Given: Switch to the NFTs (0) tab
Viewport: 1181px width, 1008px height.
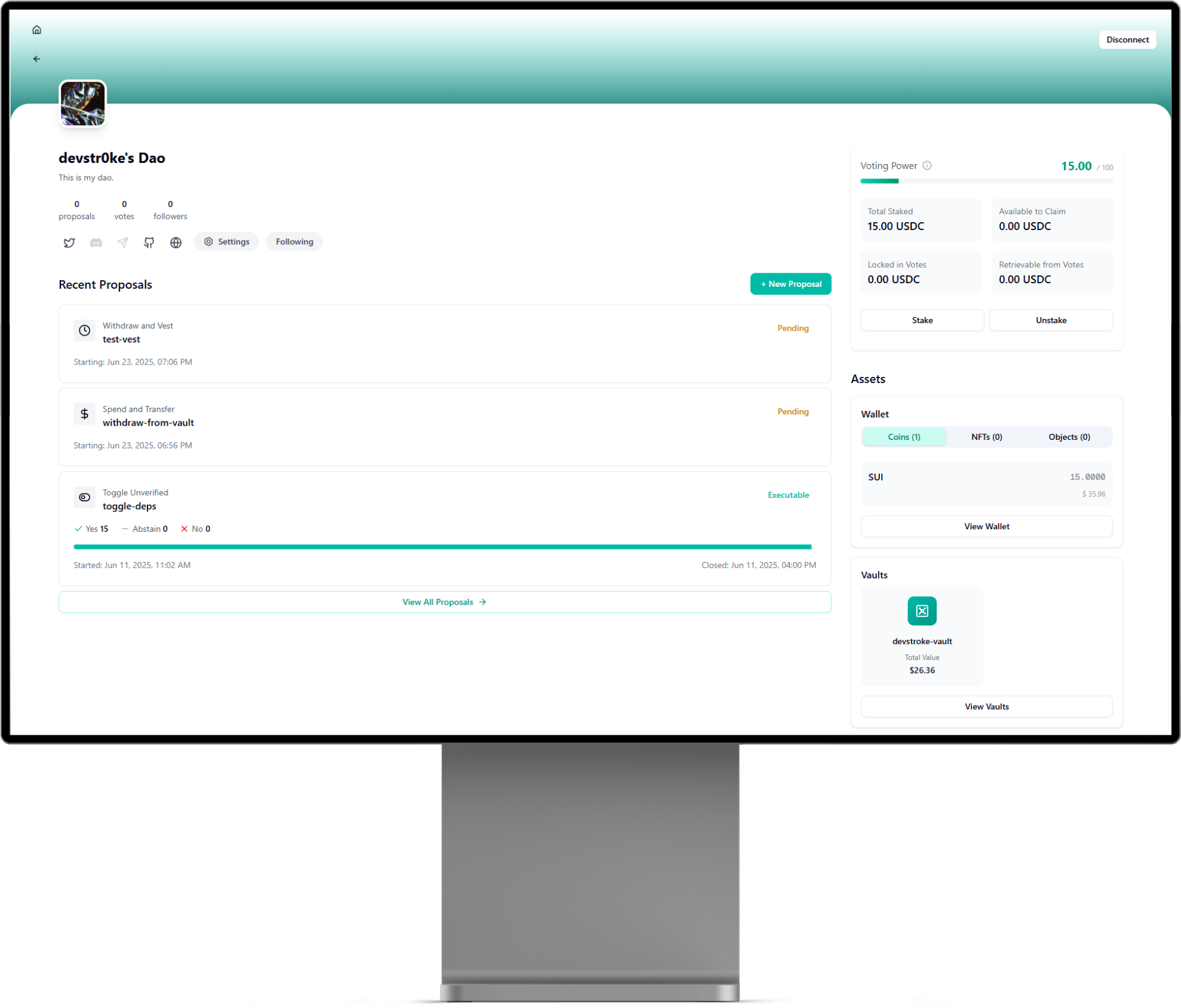Looking at the screenshot, I should (x=987, y=437).
